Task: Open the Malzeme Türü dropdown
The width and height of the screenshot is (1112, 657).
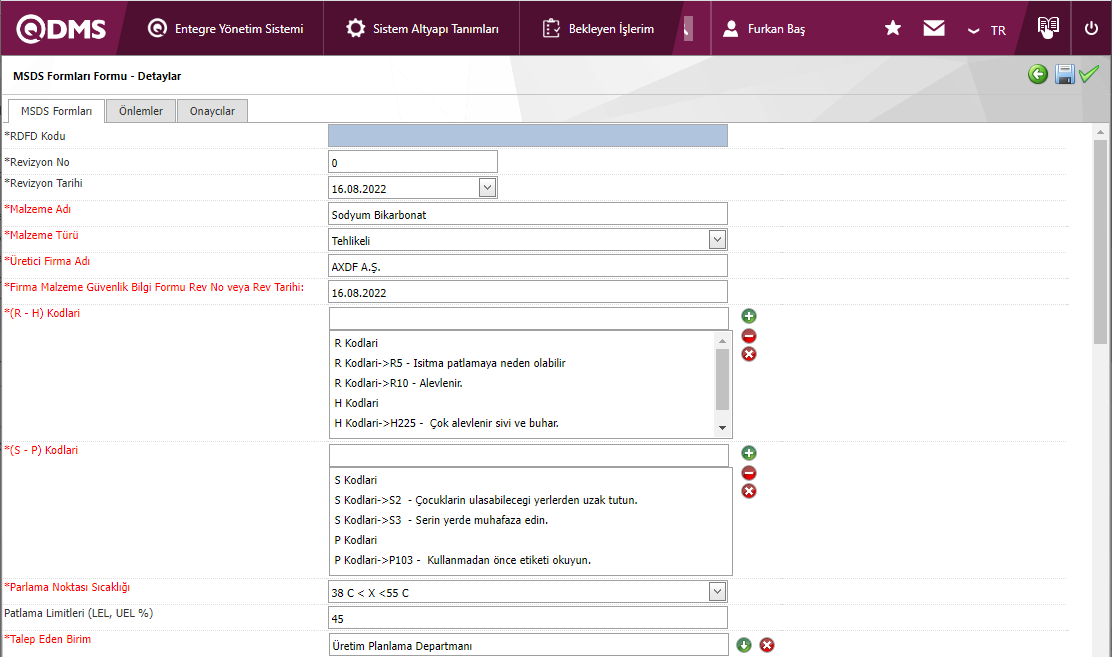Action: click(717, 240)
